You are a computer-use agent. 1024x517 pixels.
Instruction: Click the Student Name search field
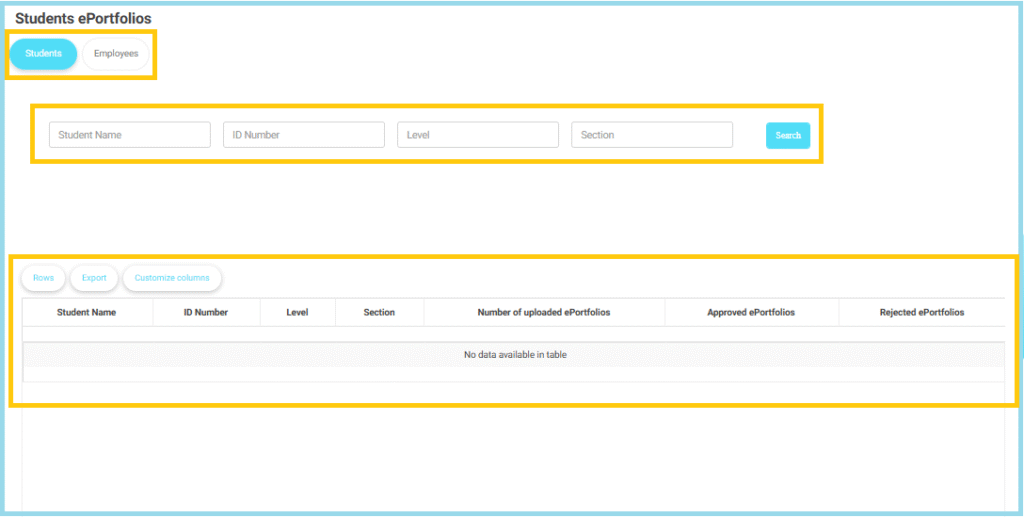point(130,135)
